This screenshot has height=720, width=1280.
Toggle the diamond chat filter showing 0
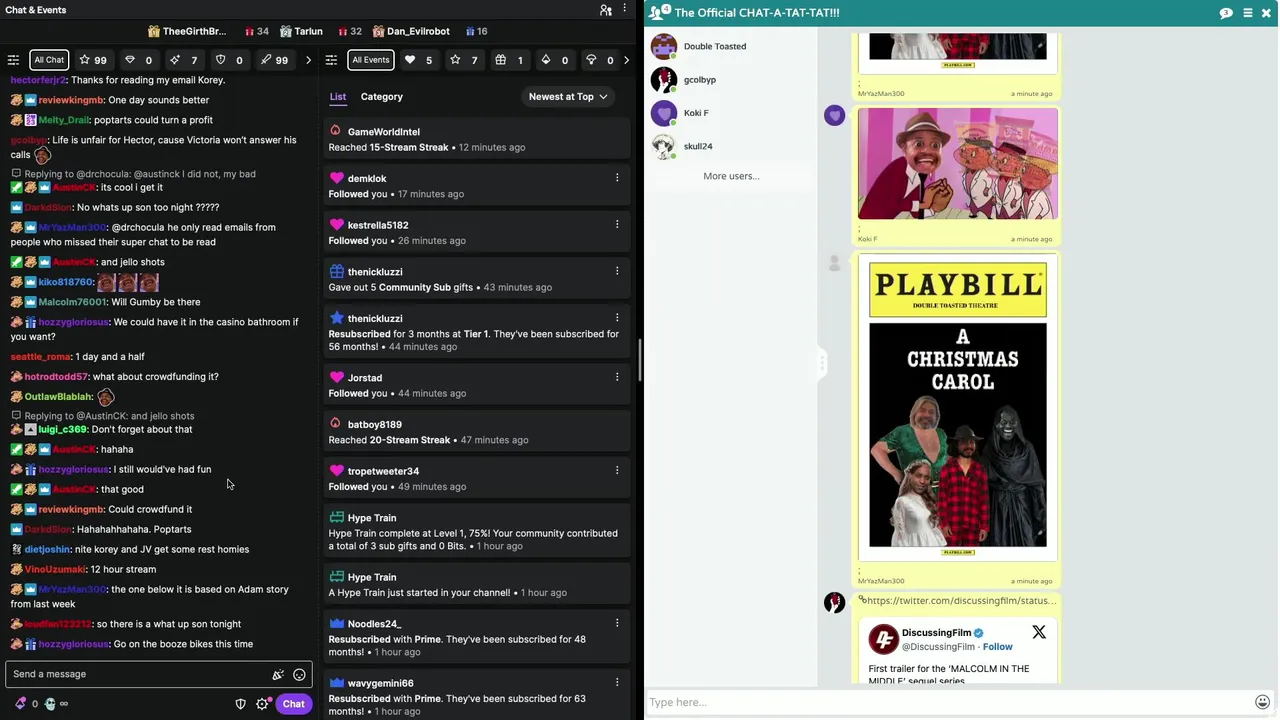pos(138,60)
